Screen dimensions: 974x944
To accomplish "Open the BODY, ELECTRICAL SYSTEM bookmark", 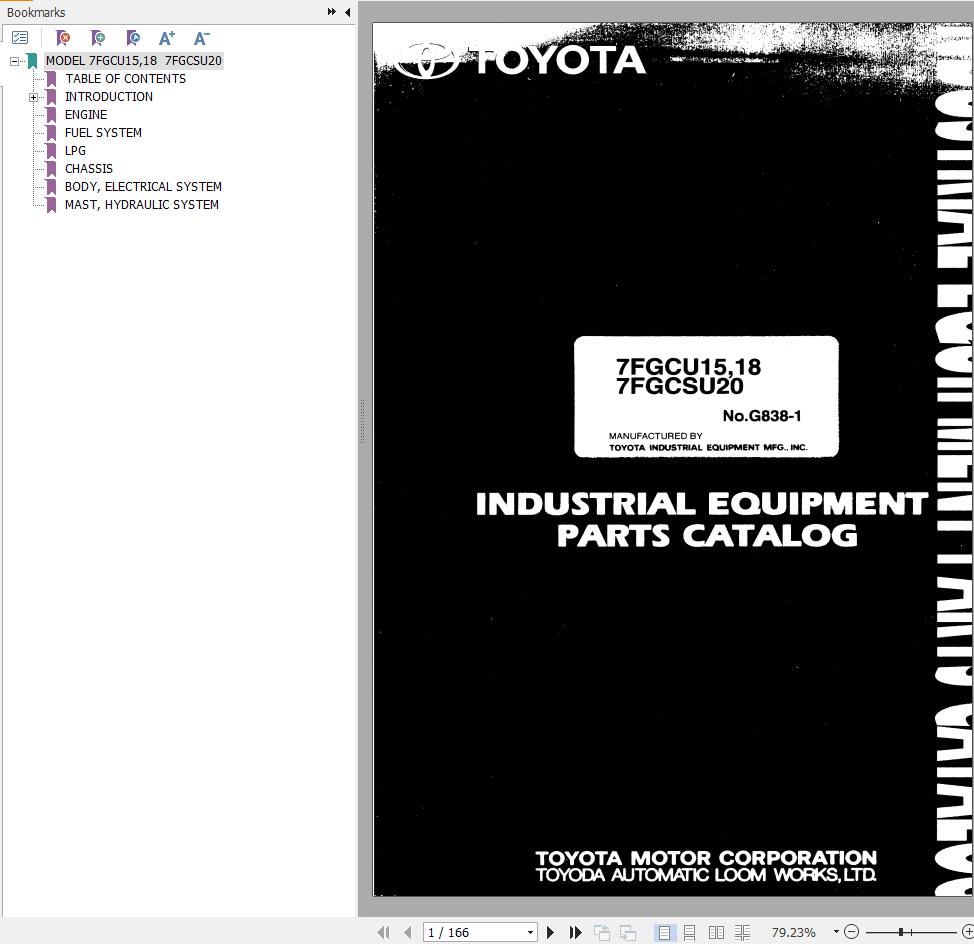I will 143,187.
